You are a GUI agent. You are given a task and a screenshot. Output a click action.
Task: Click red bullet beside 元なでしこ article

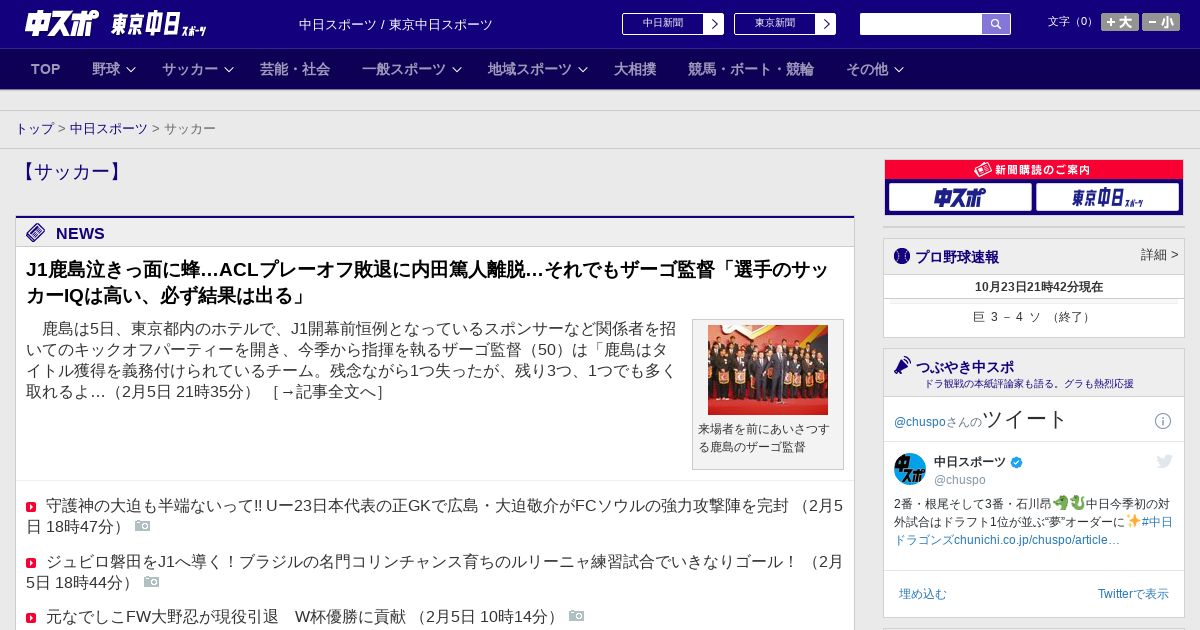pyautogui.click(x=31, y=618)
